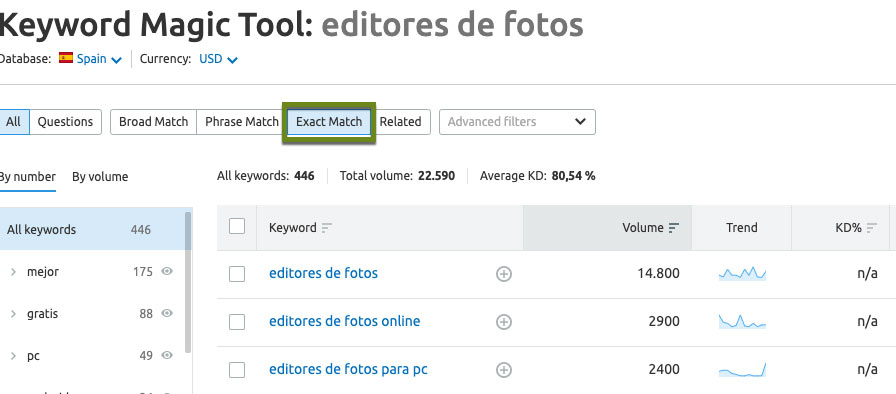Click volume value 2400
This screenshot has width=896, height=394.
[x=664, y=370]
